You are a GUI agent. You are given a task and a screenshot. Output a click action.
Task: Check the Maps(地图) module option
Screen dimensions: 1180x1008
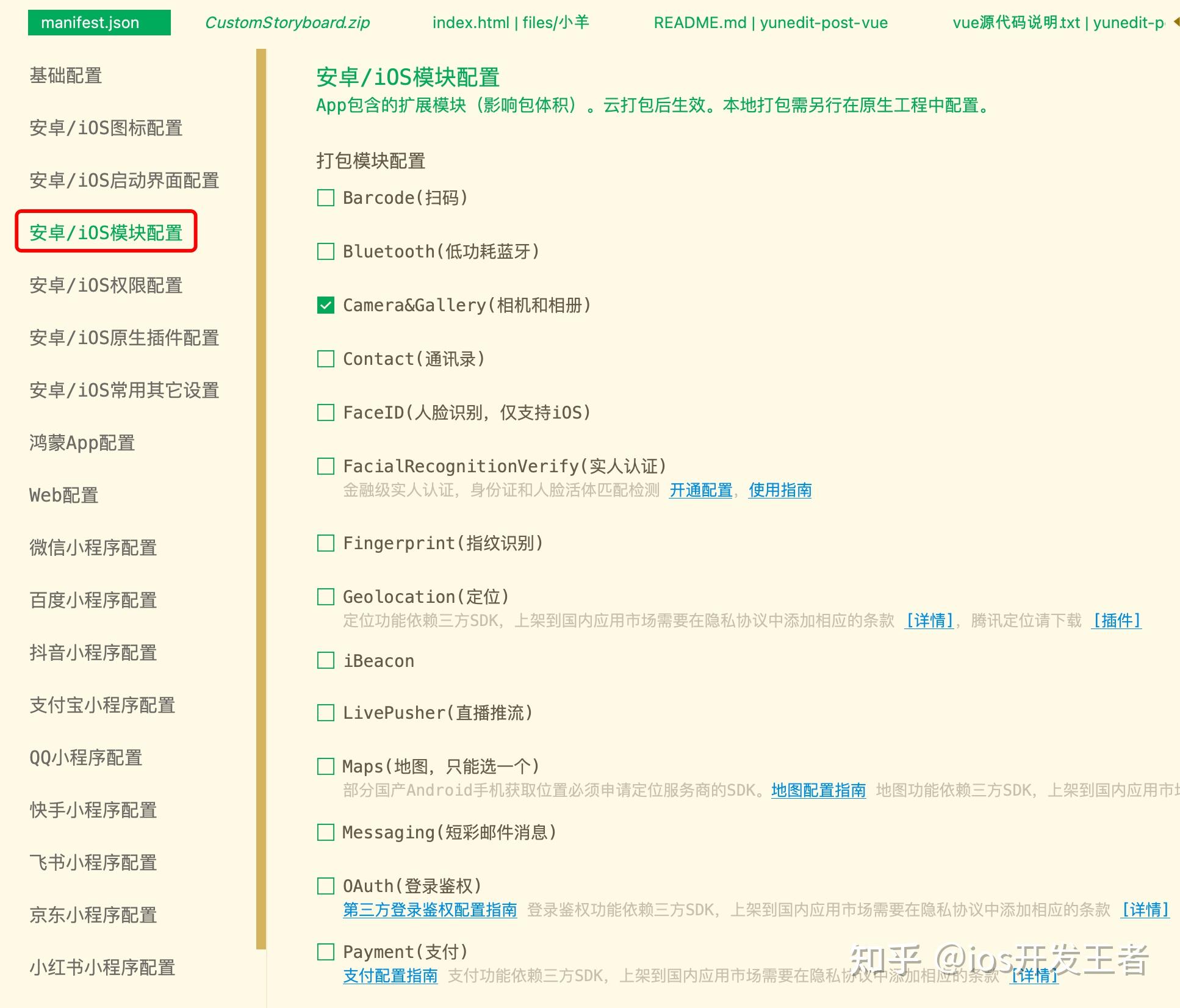click(325, 766)
